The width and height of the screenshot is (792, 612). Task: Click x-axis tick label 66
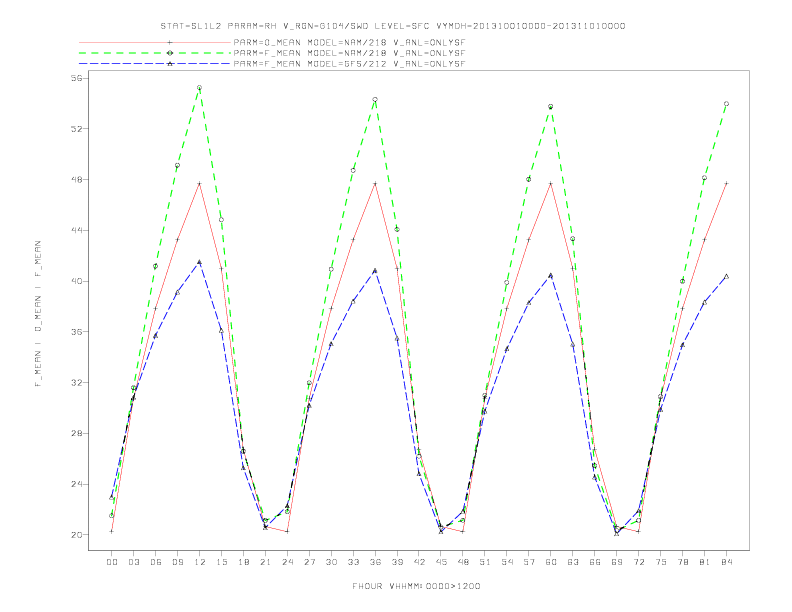[595, 562]
